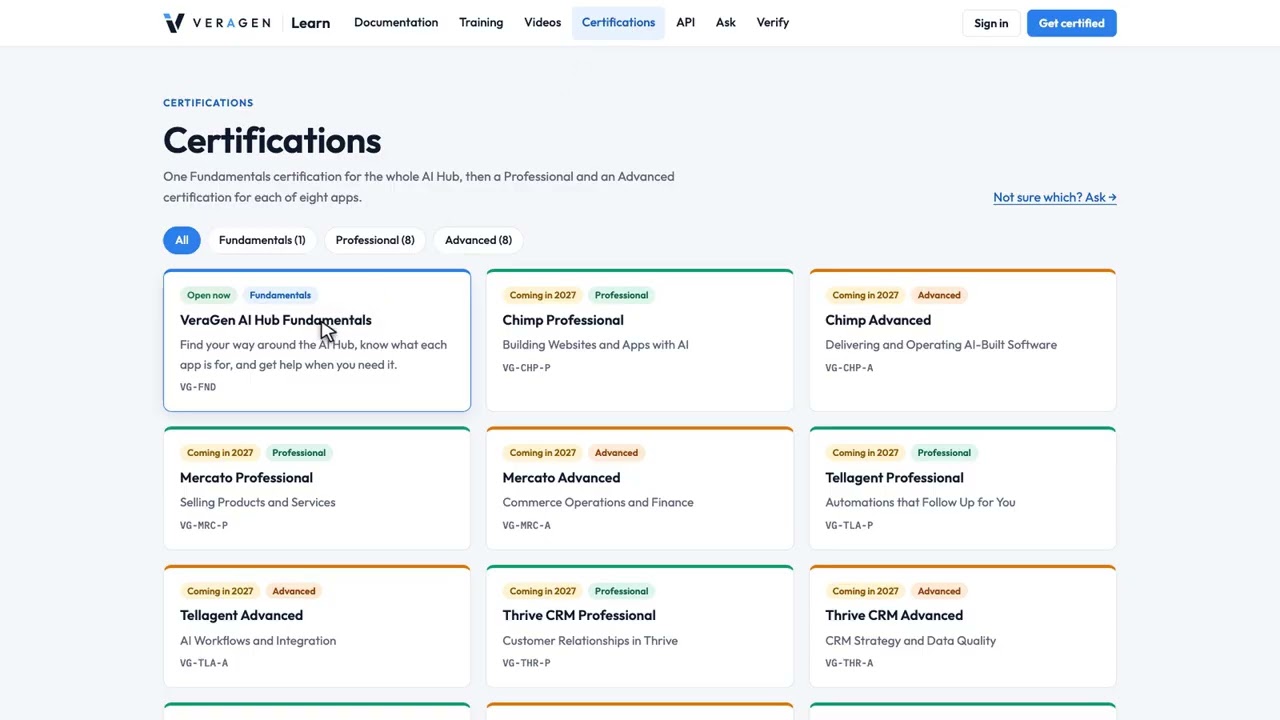Screen dimensions: 1280x720
Task: Open the Tellagent Advanced certification card
Action: (317, 626)
